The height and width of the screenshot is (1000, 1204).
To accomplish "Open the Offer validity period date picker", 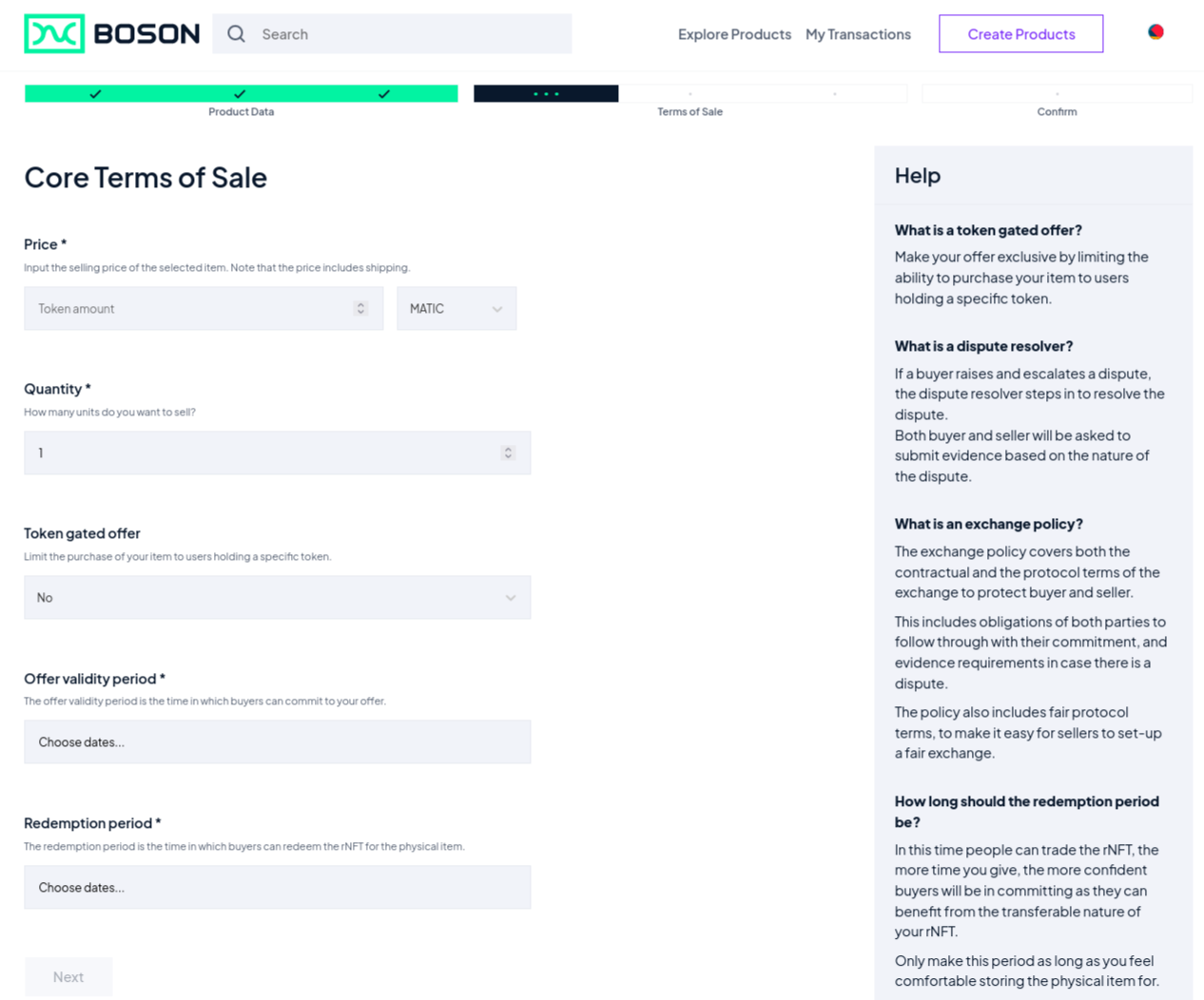I will coord(277,741).
